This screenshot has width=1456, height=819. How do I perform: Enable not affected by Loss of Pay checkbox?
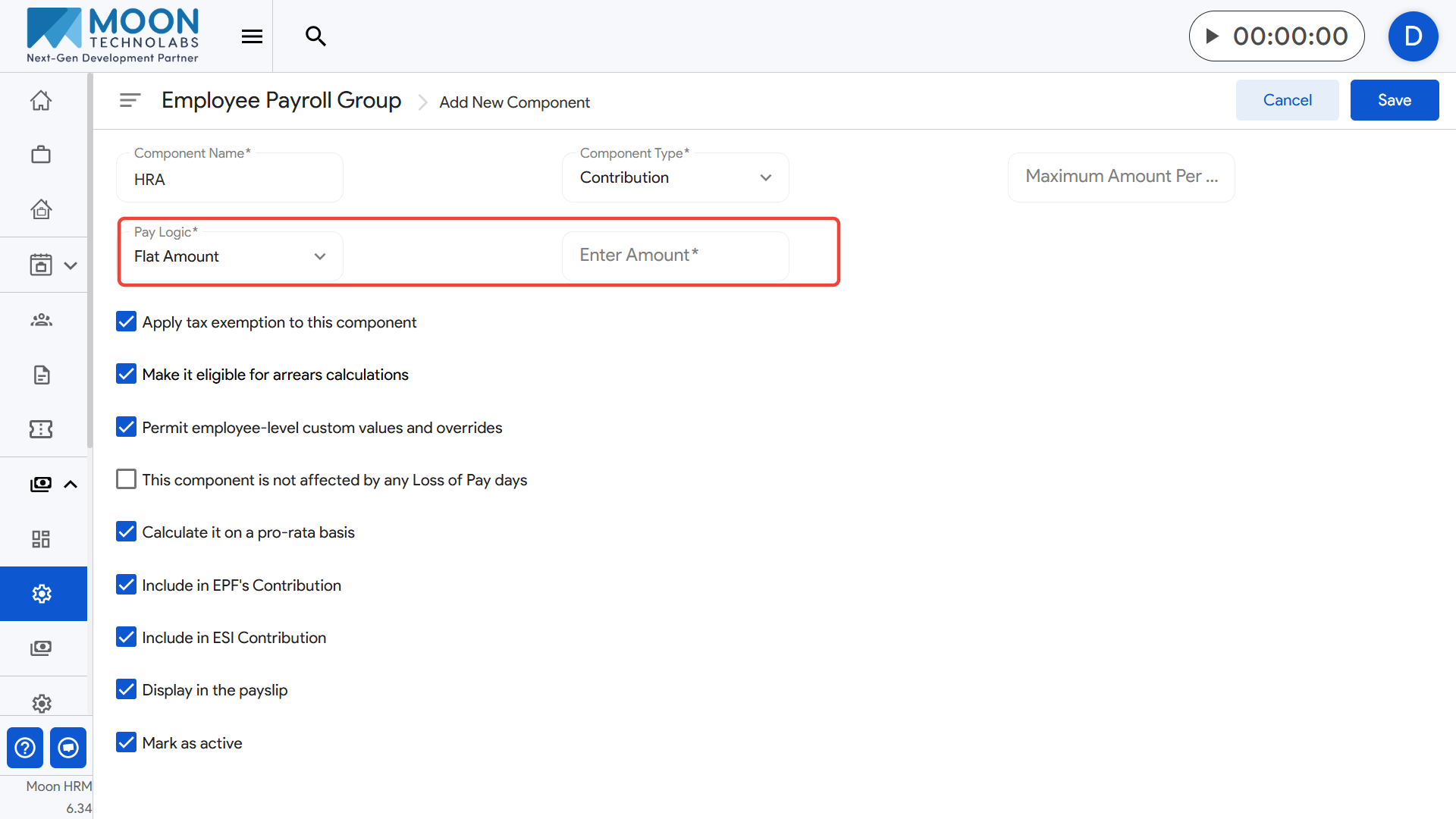127,479
